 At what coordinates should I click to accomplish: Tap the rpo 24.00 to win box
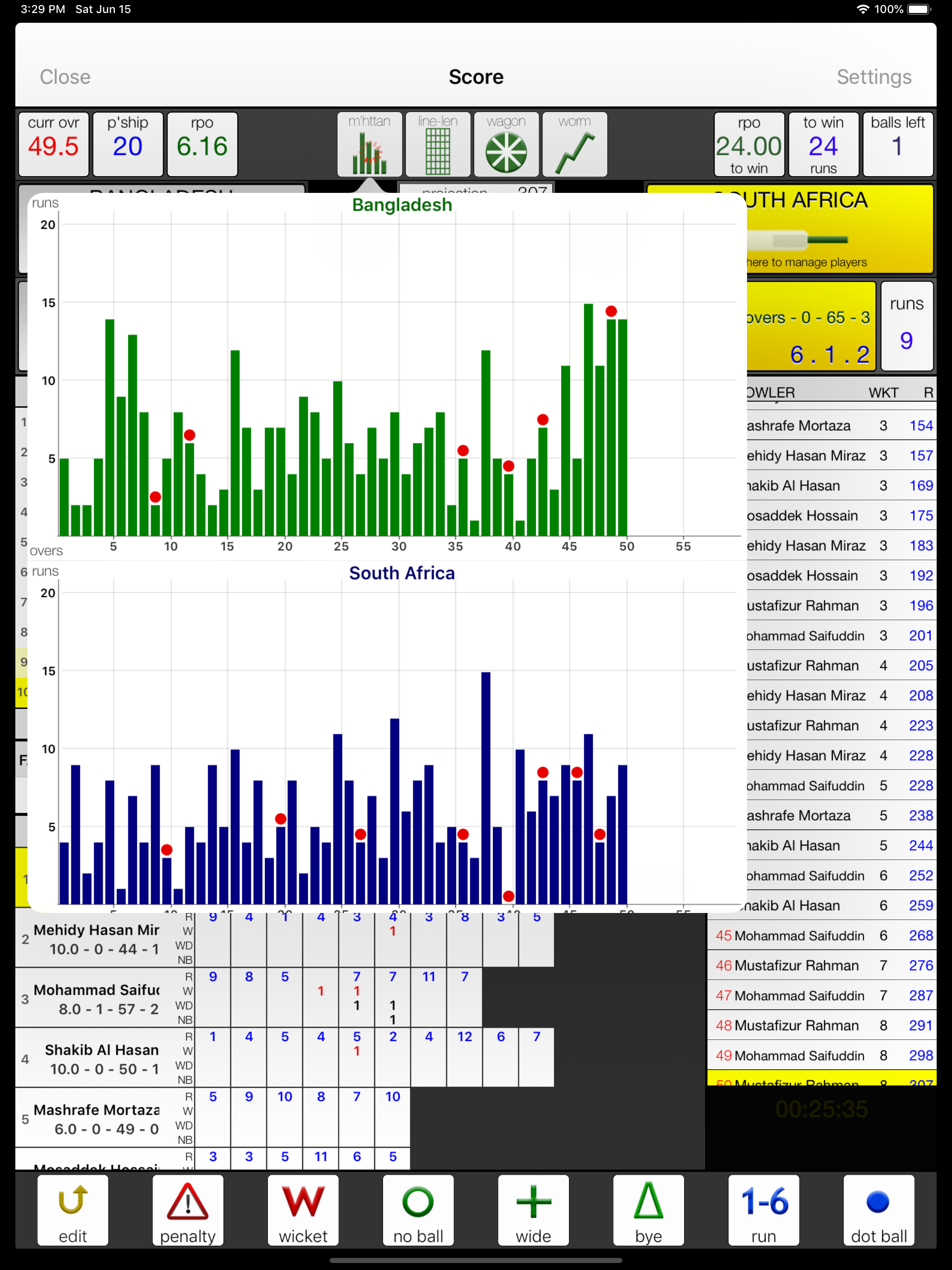[x=749, y=144]
